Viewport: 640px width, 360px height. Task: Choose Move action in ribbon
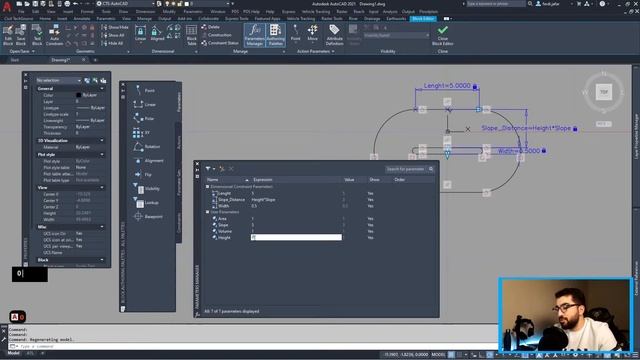[x=313, y=33]
